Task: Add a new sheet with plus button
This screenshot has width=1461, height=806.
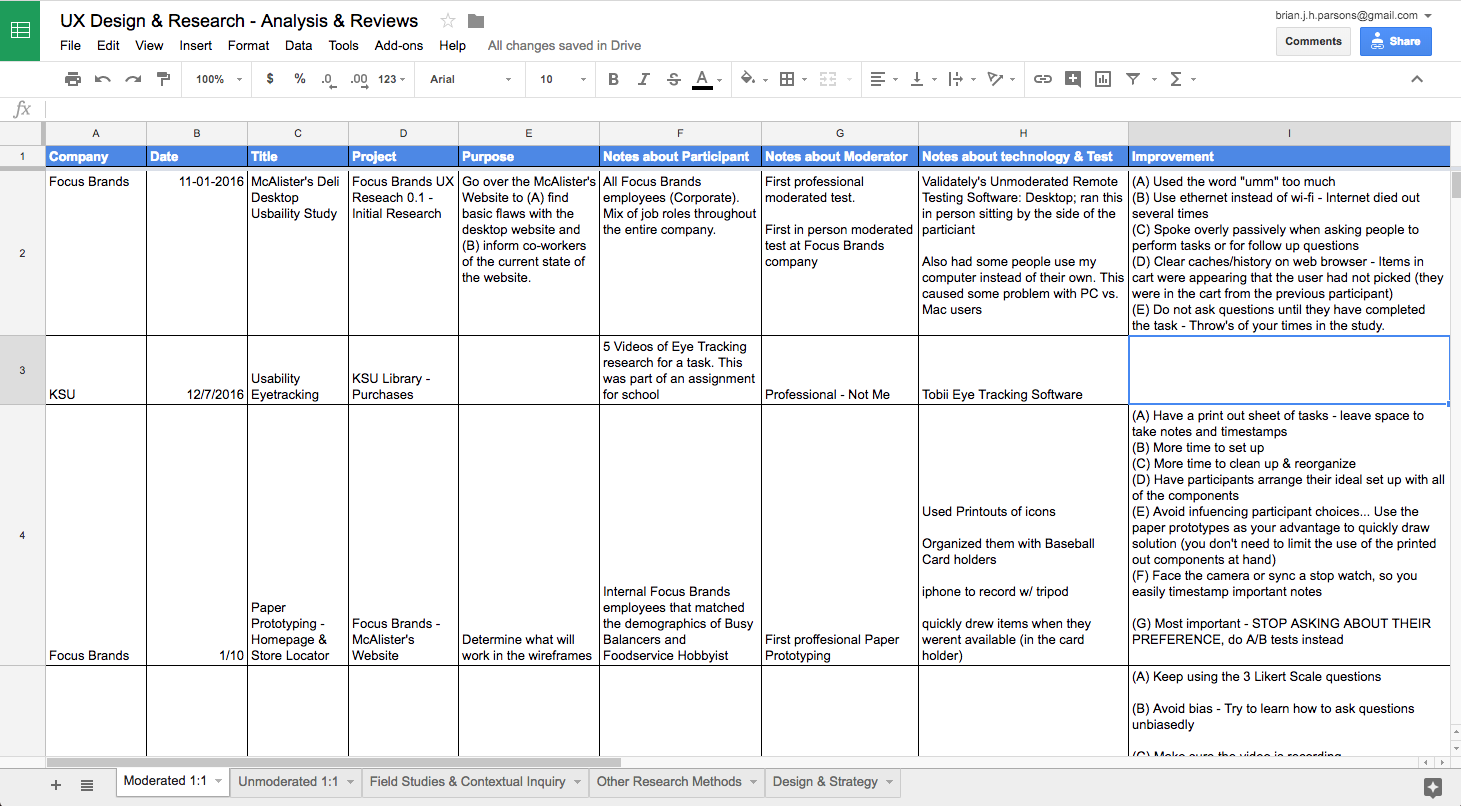Action: (56, 785)
